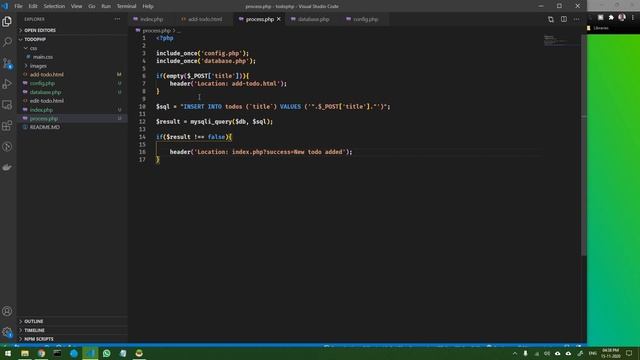Open the Selection menu

pos(54,6)
